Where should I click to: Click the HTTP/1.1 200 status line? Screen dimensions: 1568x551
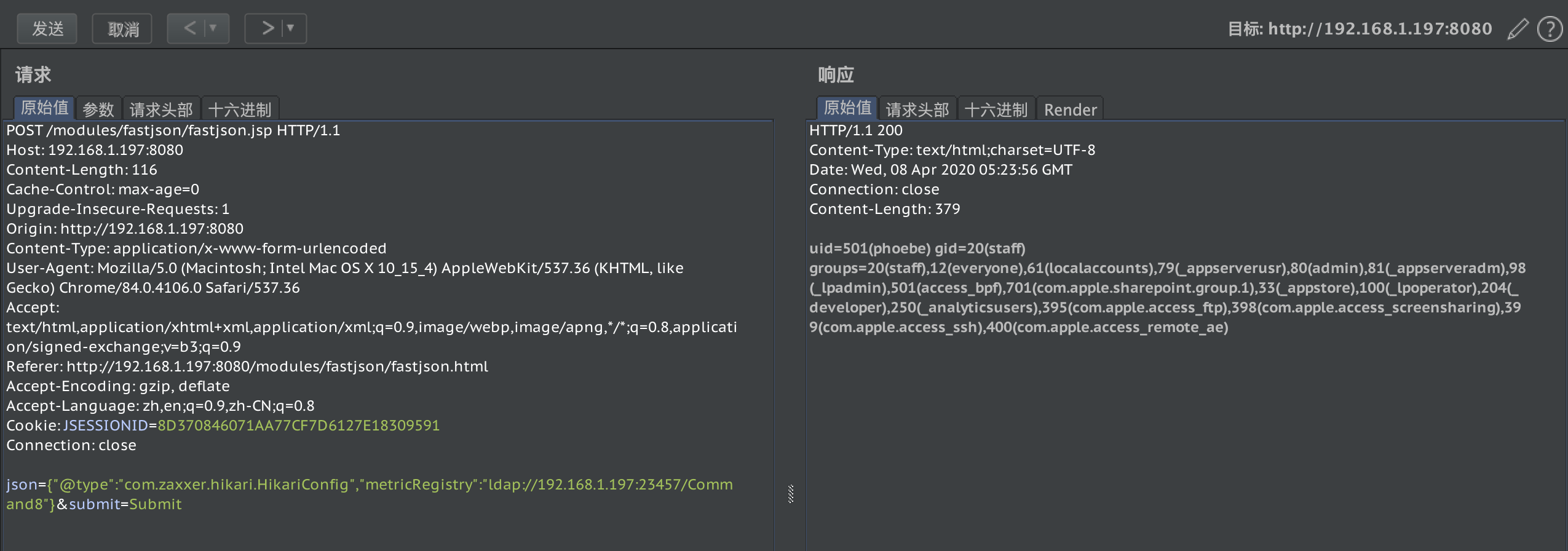(856, 130)
